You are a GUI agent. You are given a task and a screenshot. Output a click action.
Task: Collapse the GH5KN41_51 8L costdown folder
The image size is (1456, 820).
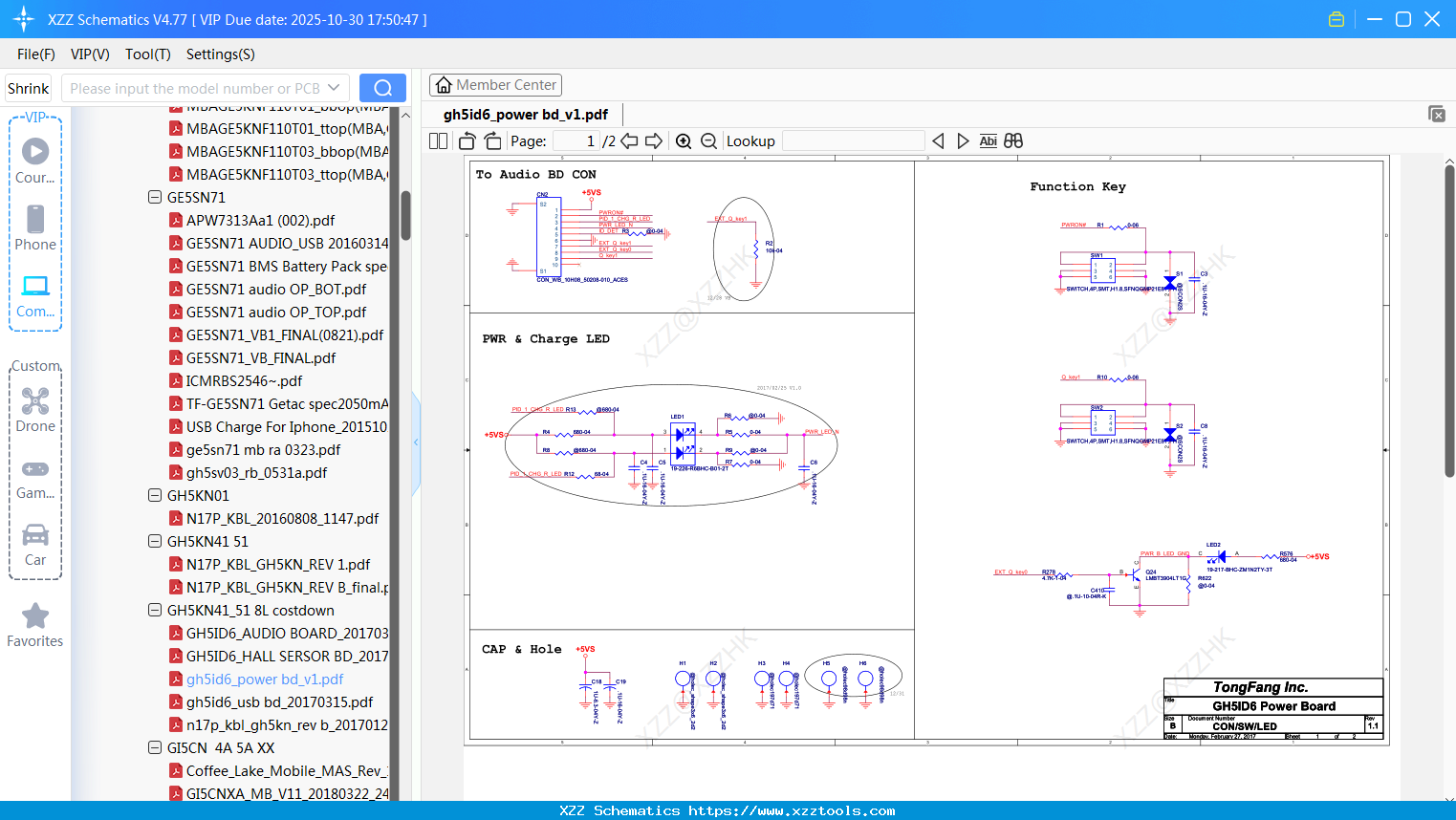tap(155, 611)
